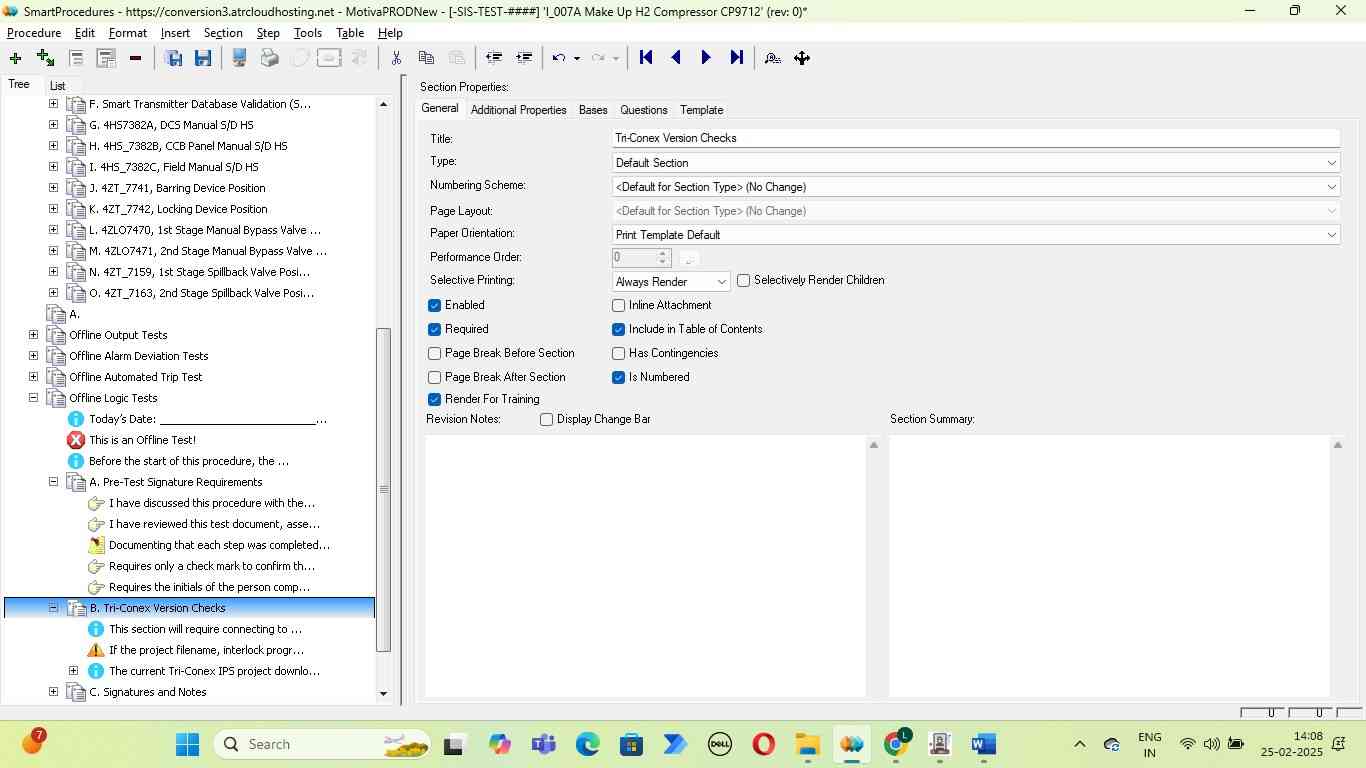Click the cut scissors icon
The image size is (1366, 768).
tap(396, 58)
